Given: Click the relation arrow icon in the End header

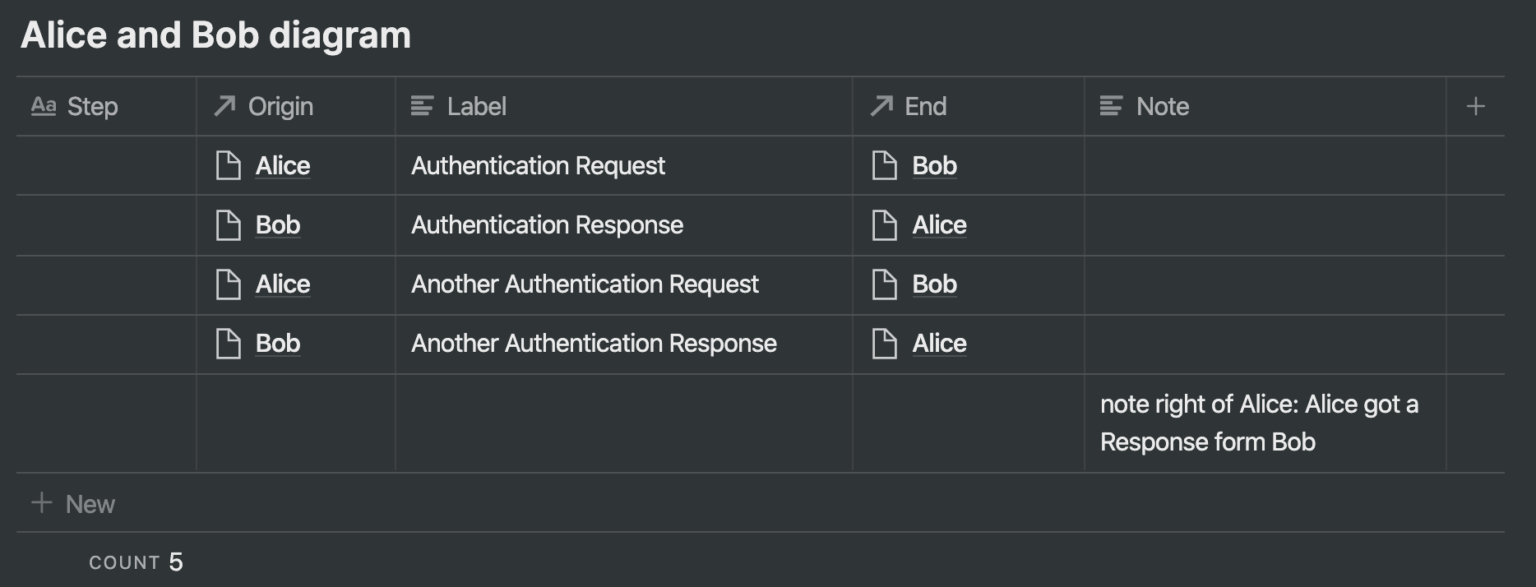Looking at the screenshot, I should tap(880, 105).
